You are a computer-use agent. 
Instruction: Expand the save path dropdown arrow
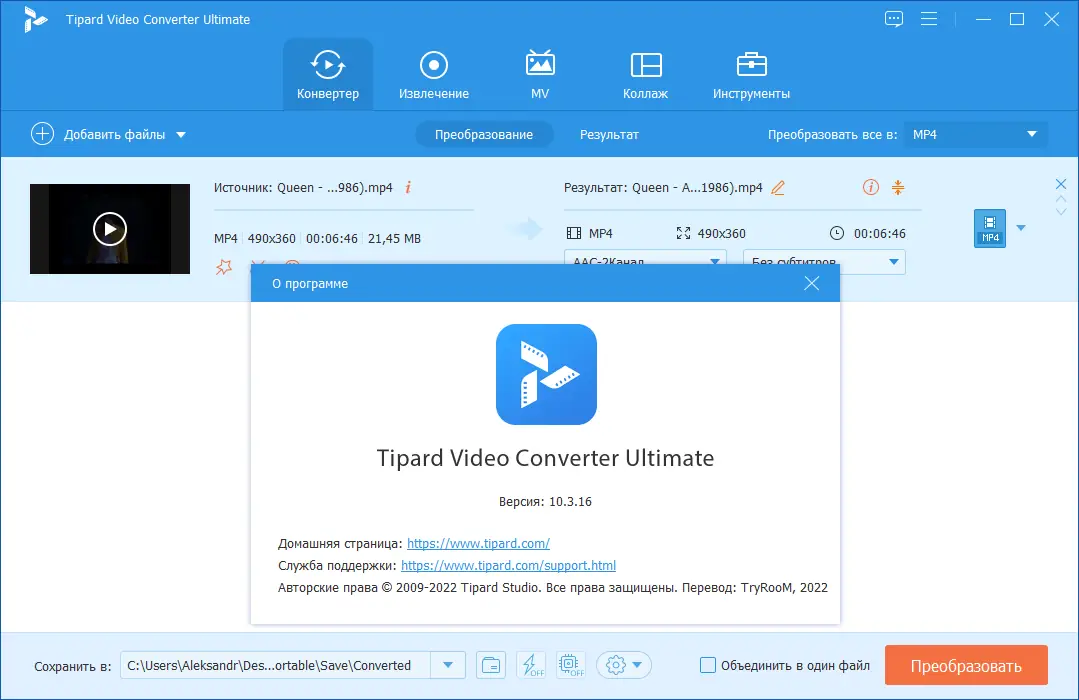[x=448, y=665]
